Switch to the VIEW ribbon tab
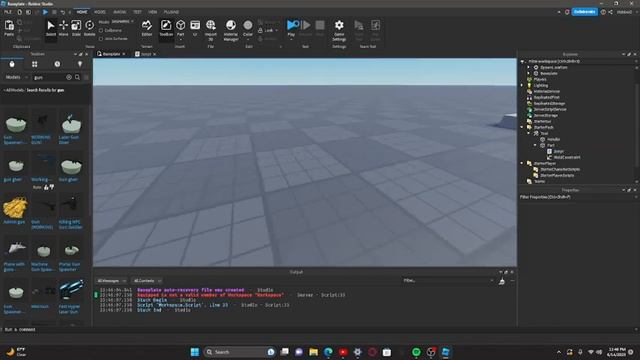Image resolution: width=640 pixels, height=360 pixels. pos(153,12)
